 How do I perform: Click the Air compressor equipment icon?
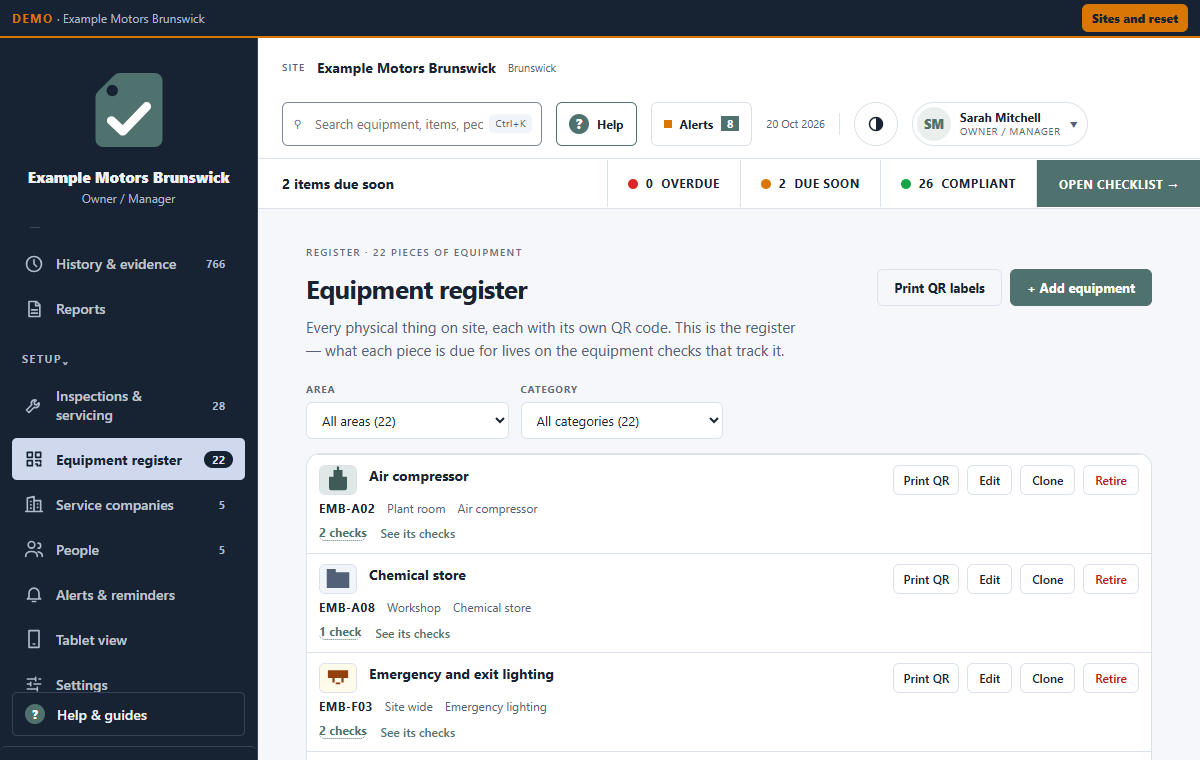pos(338,480)
